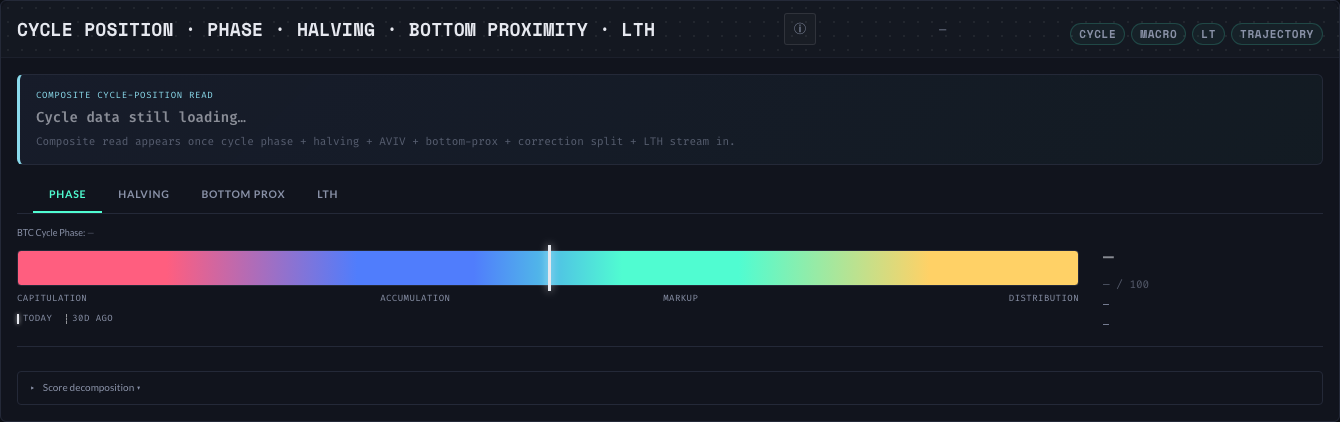Switch to the PHASE tab
1340x422 pixels.
[68, 194]
